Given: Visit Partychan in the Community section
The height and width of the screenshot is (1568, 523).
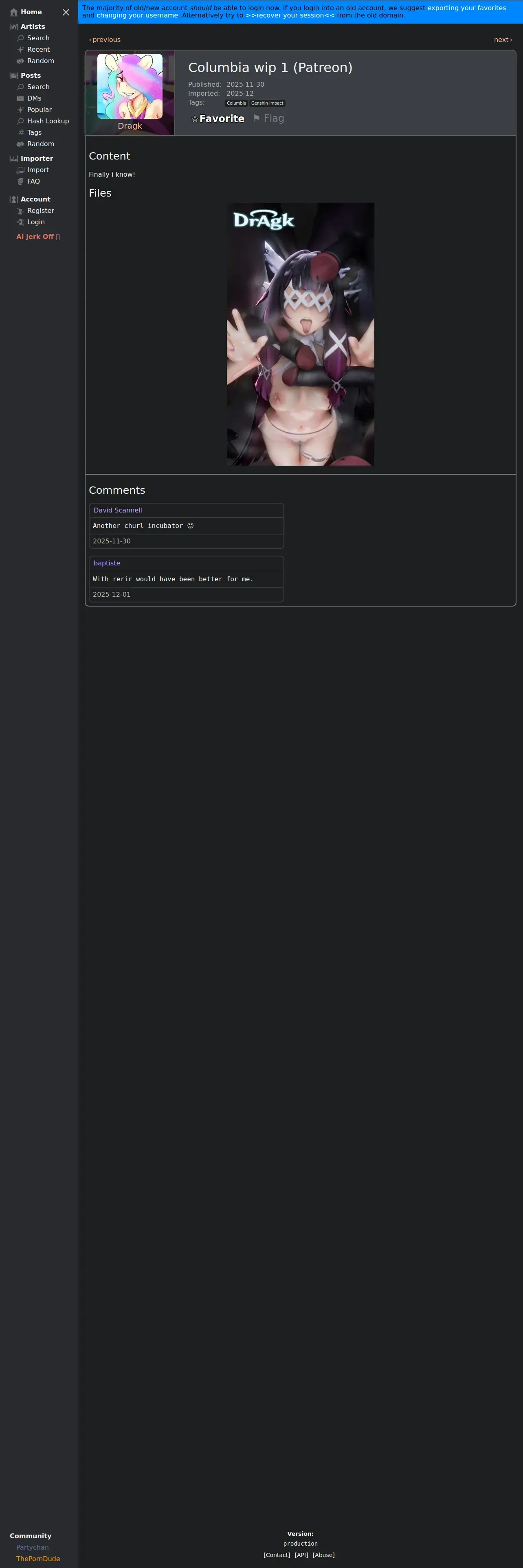Looking at the screenshot, I should 32,1547.
